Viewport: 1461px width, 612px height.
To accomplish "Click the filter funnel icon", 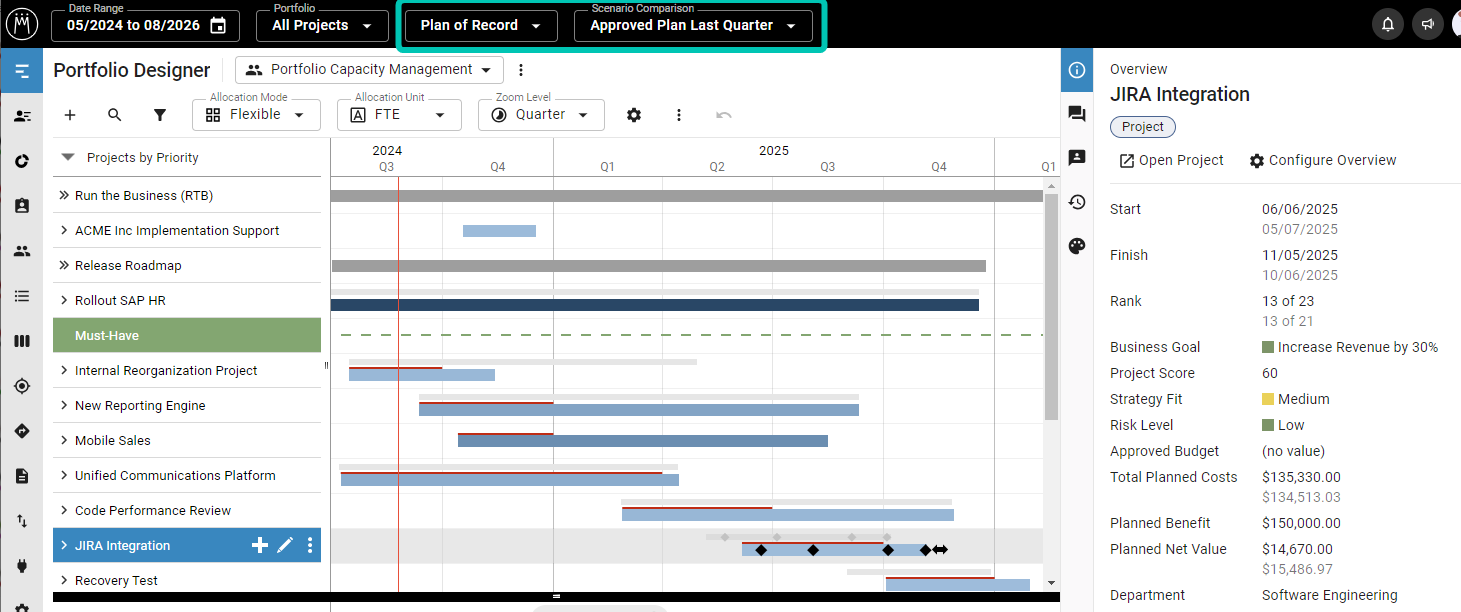I will coord(160,115).
